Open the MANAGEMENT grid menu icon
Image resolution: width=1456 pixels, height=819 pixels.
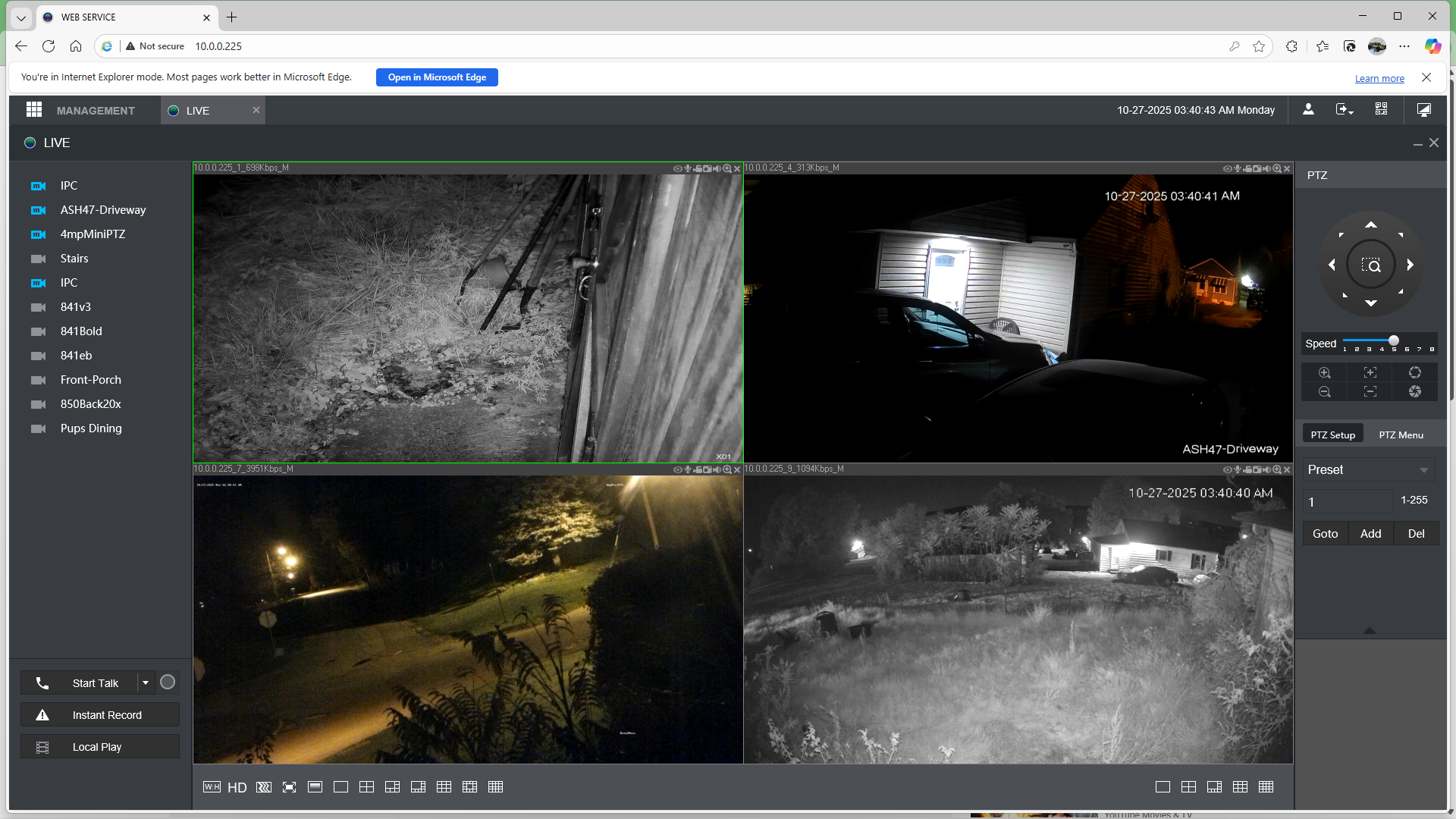pyautogui.click(x=34, y=110)
